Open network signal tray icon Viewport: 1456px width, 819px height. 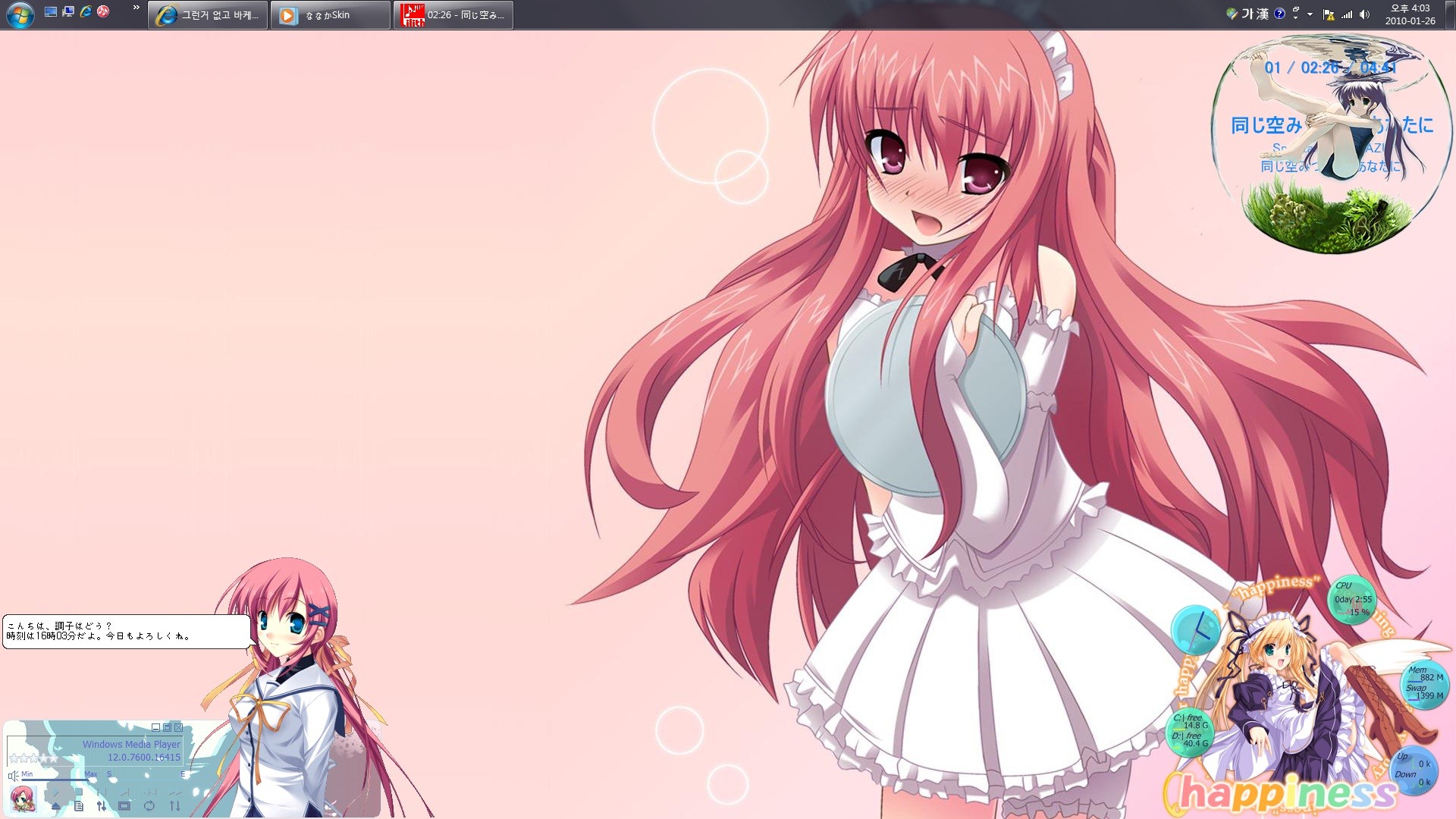click(x=1347, y=14)
